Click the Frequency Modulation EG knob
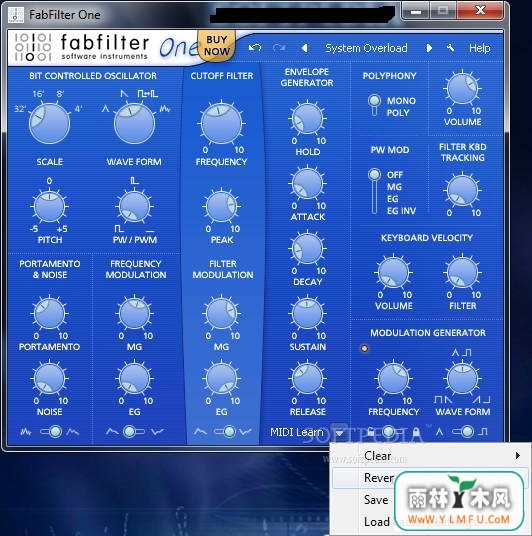The width and height of the screenshot is (532, 536). pos(134,379)
